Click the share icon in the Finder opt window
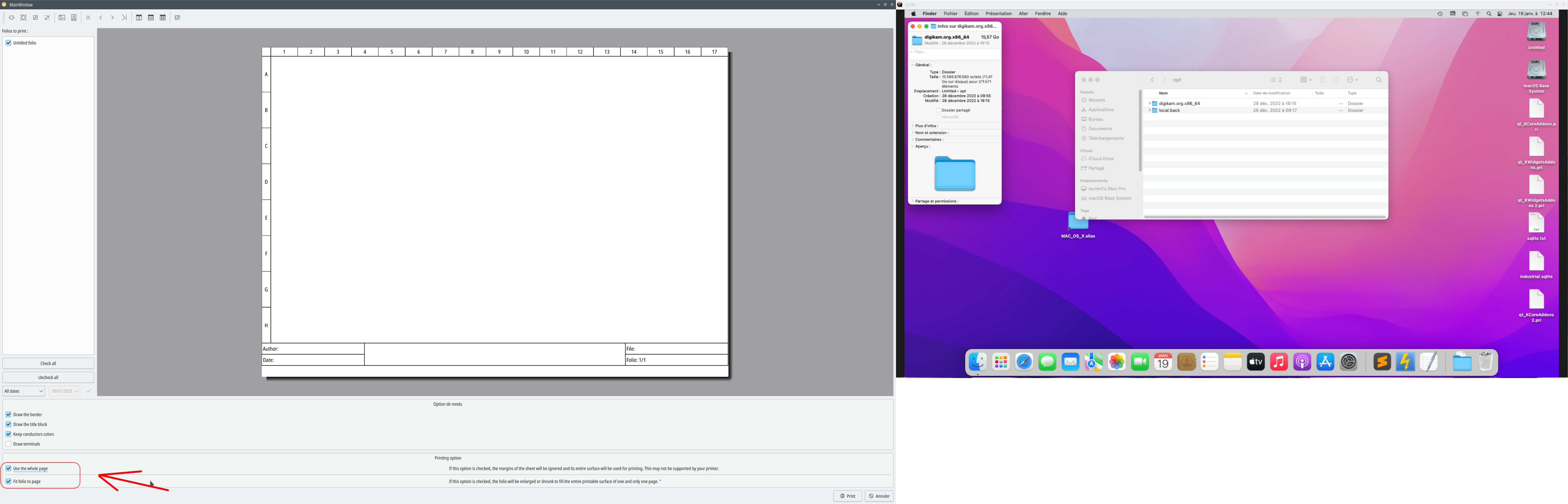Screen dimensions: 1568x504 tap(1323, 80)
